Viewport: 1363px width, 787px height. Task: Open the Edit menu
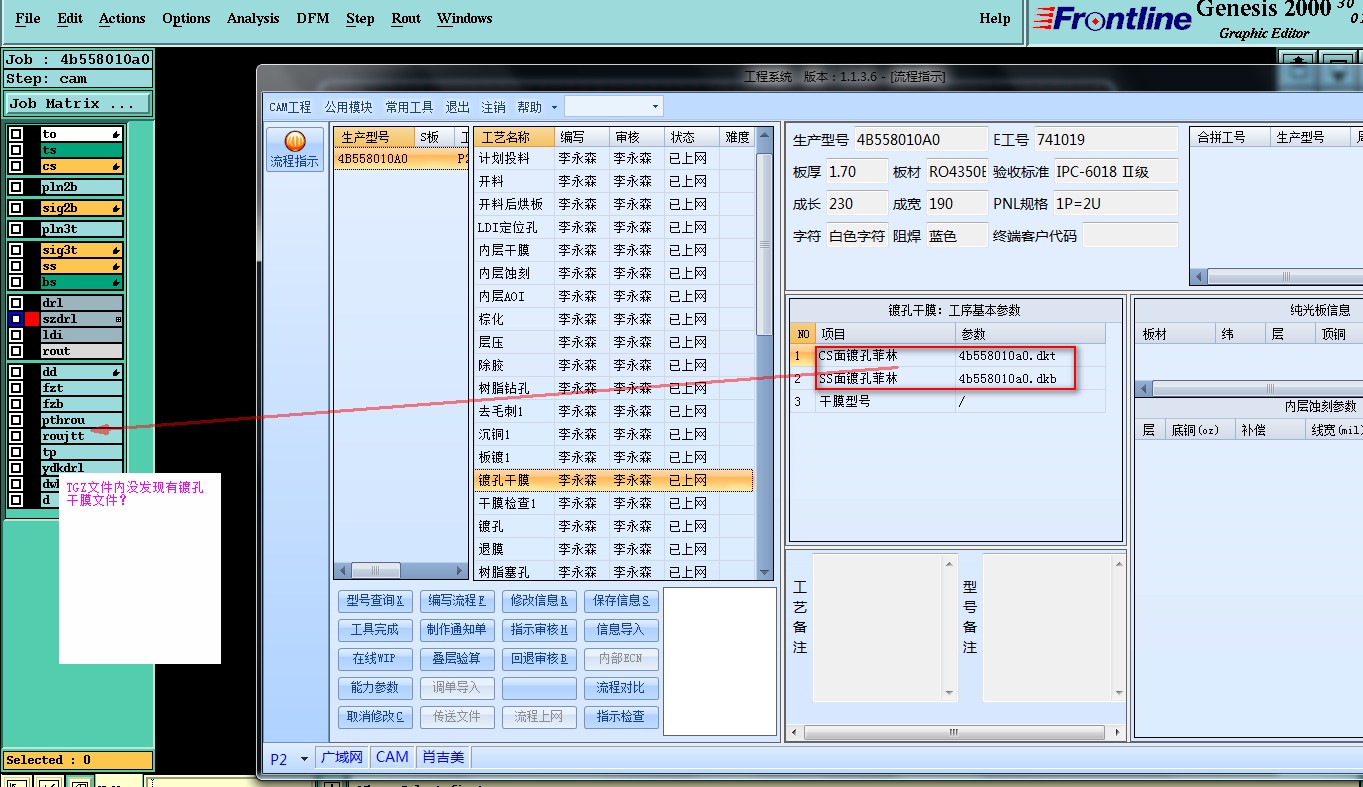[70, 18]
